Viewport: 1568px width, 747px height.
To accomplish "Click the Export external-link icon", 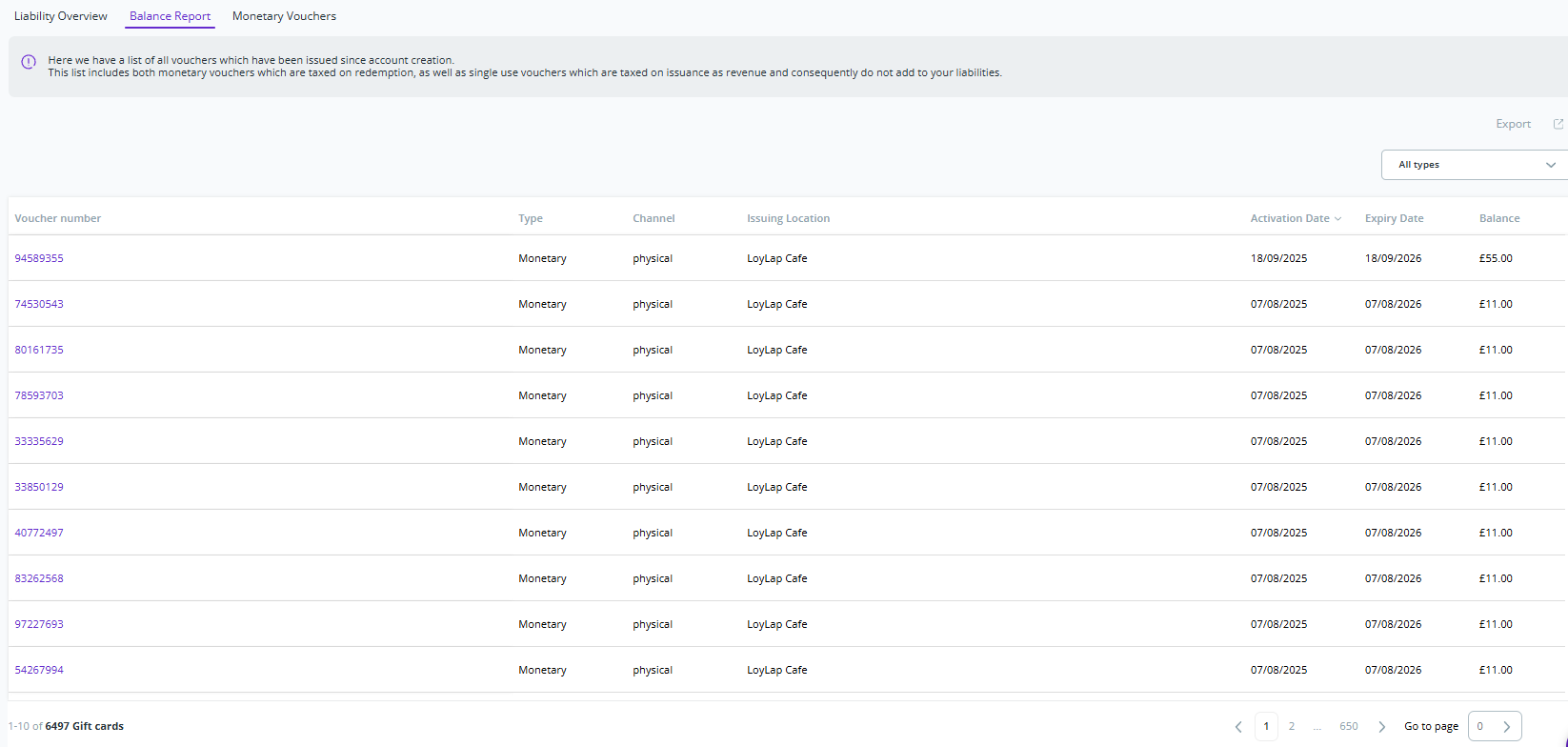I will click(x=1558, y=124).
